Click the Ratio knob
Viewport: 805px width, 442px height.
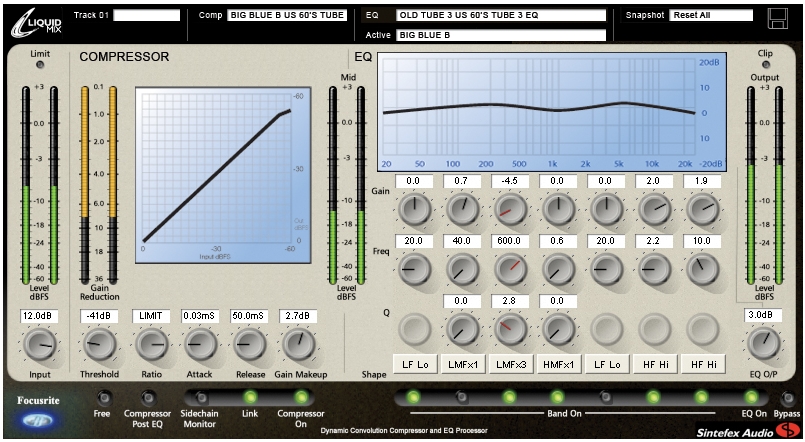tap(152, 344)
